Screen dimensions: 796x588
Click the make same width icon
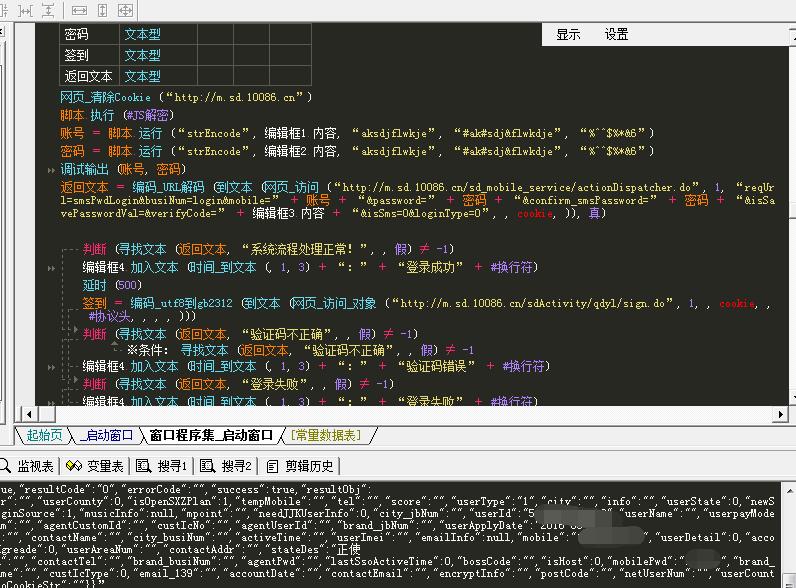pos(79,10)
